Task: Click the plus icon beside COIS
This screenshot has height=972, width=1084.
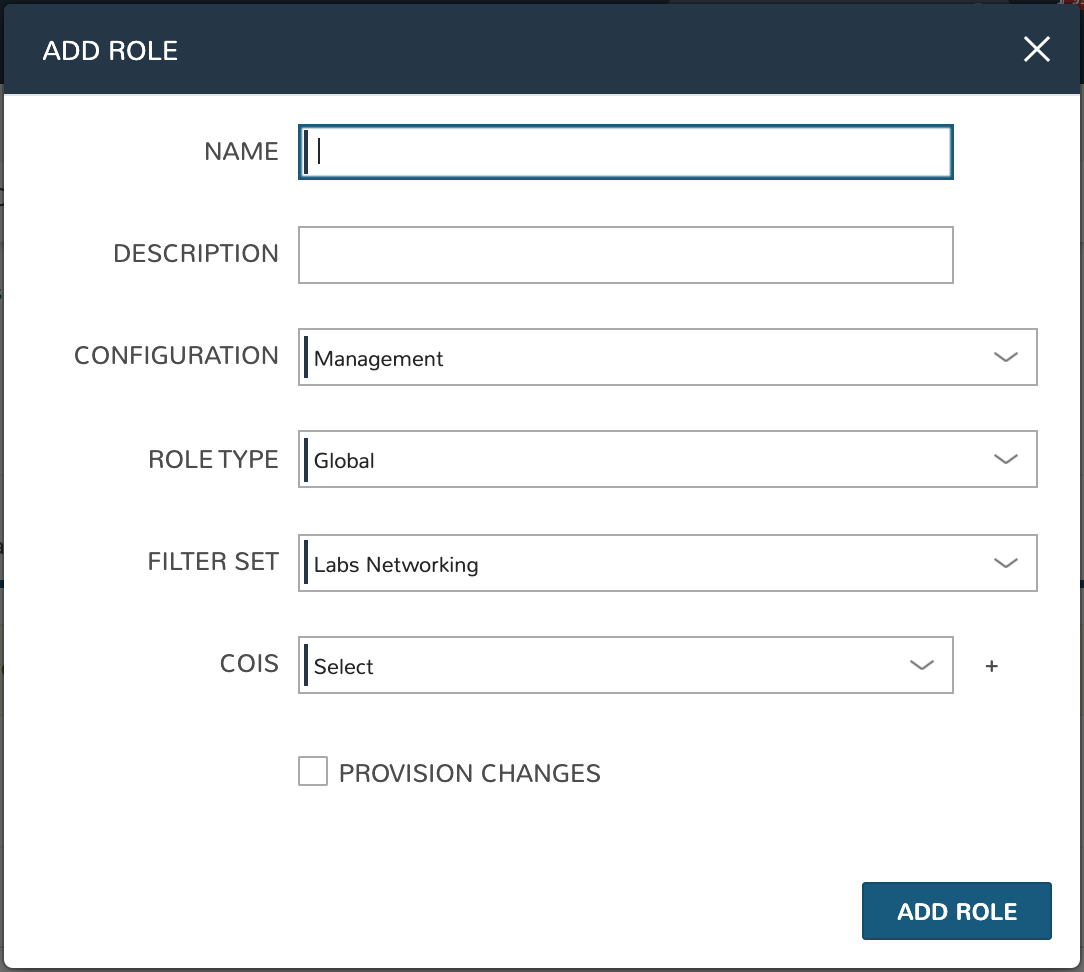Action: coord(991,666)
